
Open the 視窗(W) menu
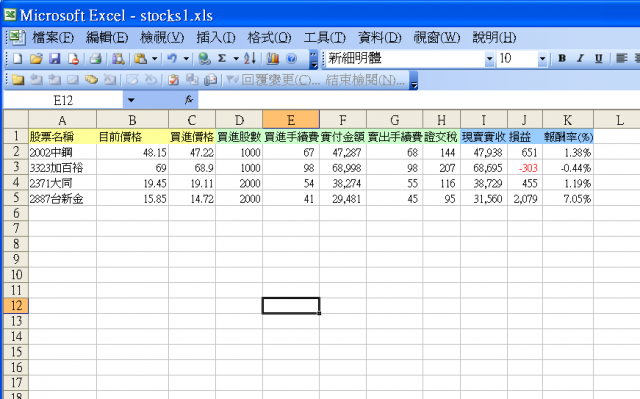click(x=437, y=38)
